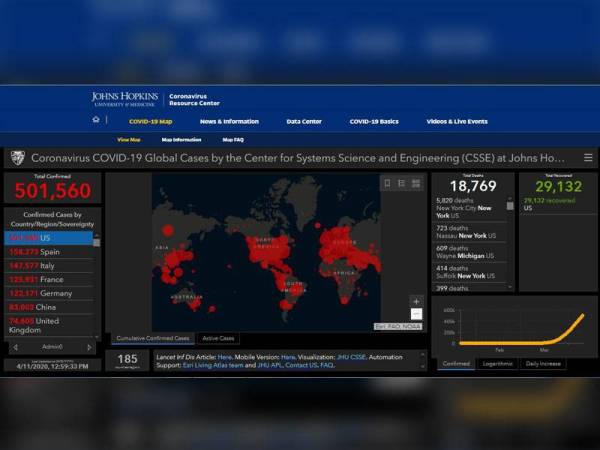Click the country list scrollbar thumb
The width and height of the screenshot is (600, 450).
(97, 243)
